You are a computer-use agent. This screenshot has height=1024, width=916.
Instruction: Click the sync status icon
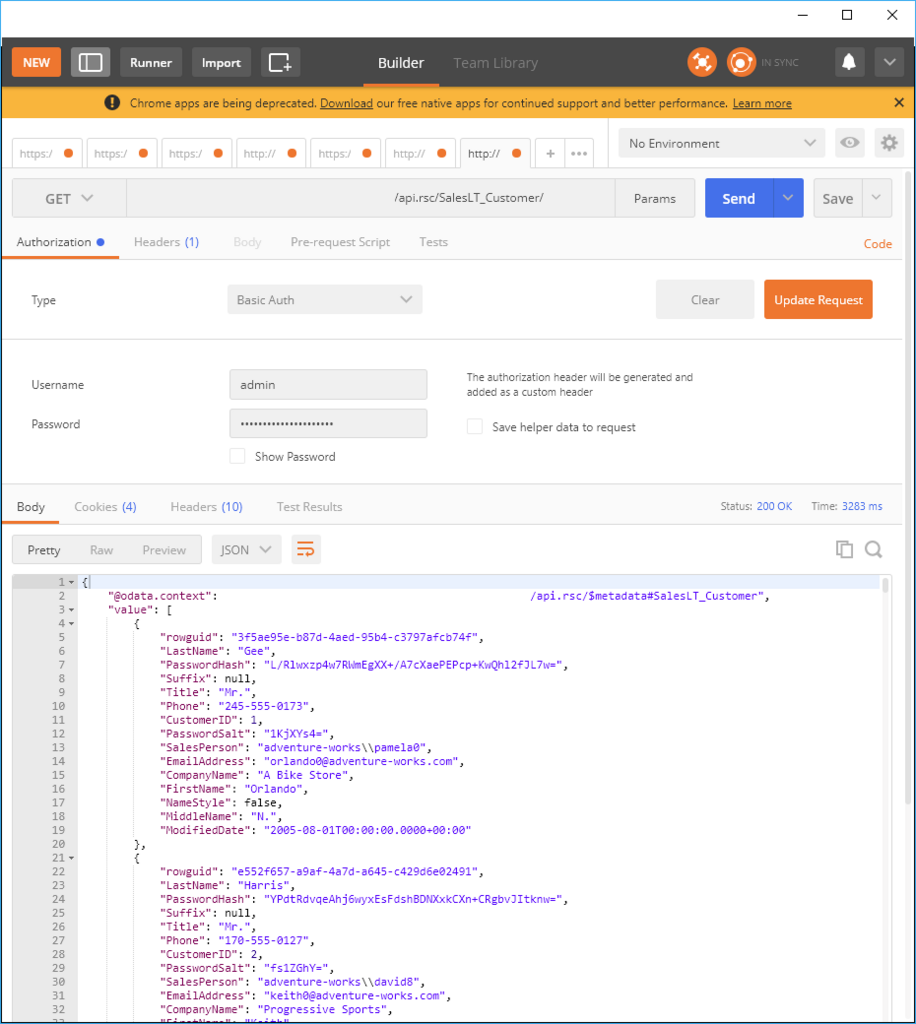(x=741, y=63)
